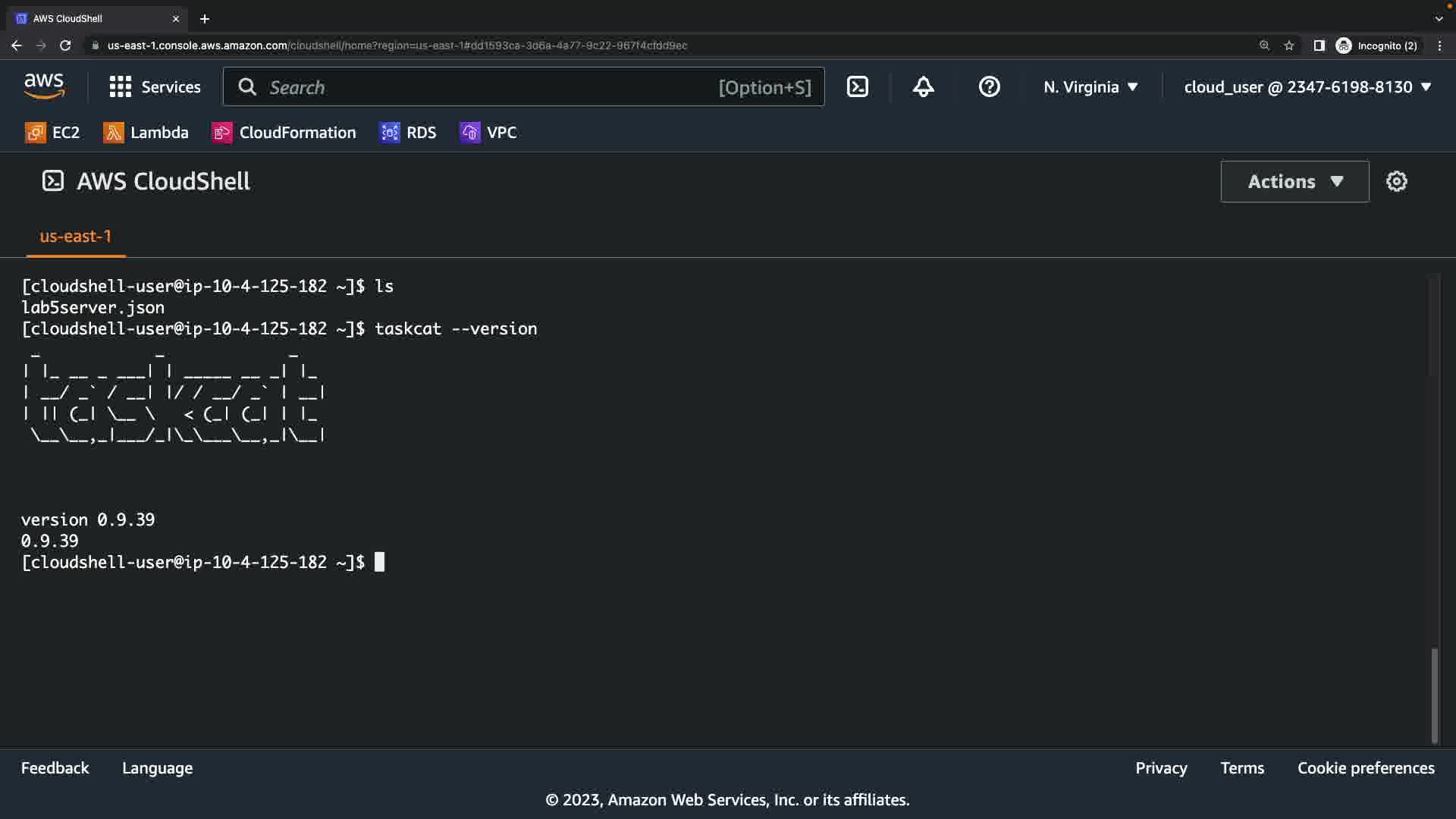1456x819 pixels.
Task: Open Cookie preferences
Action: pos(1366,768)
